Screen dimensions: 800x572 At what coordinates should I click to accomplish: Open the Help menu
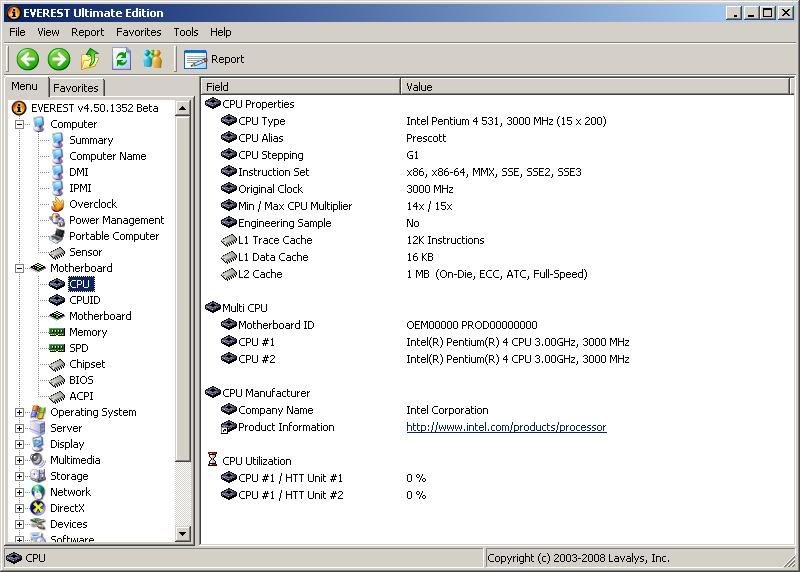(220, 32)
